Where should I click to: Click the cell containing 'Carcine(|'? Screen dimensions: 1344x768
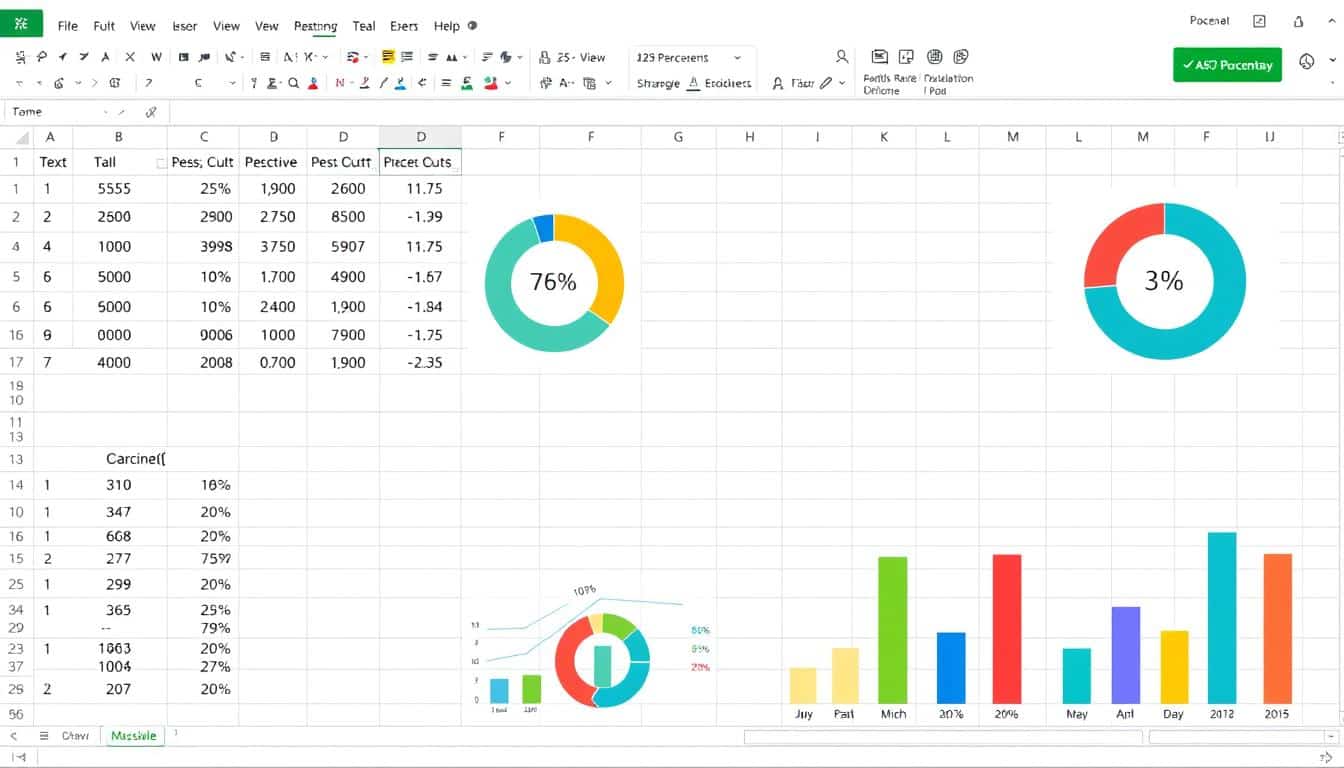point(136,459)
